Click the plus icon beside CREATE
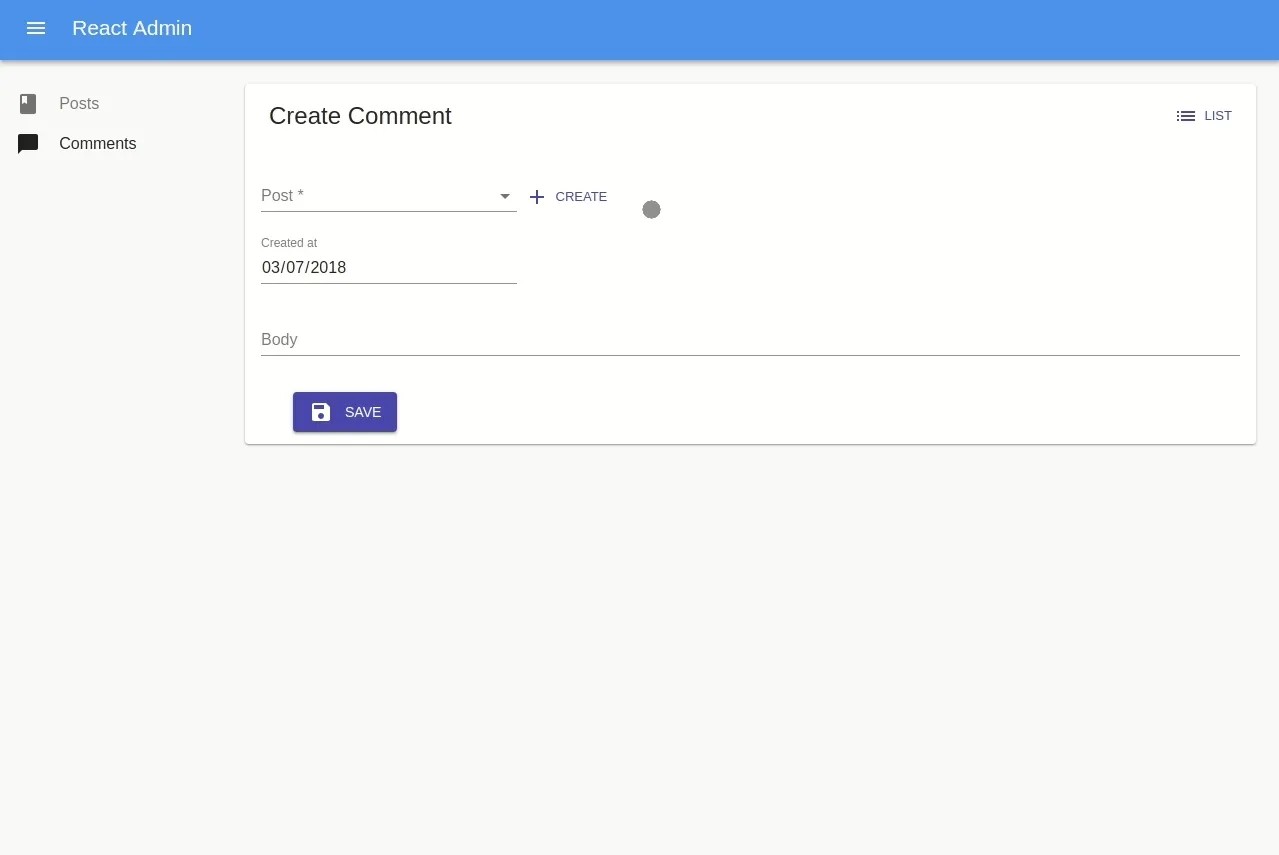 pos(537,197)
